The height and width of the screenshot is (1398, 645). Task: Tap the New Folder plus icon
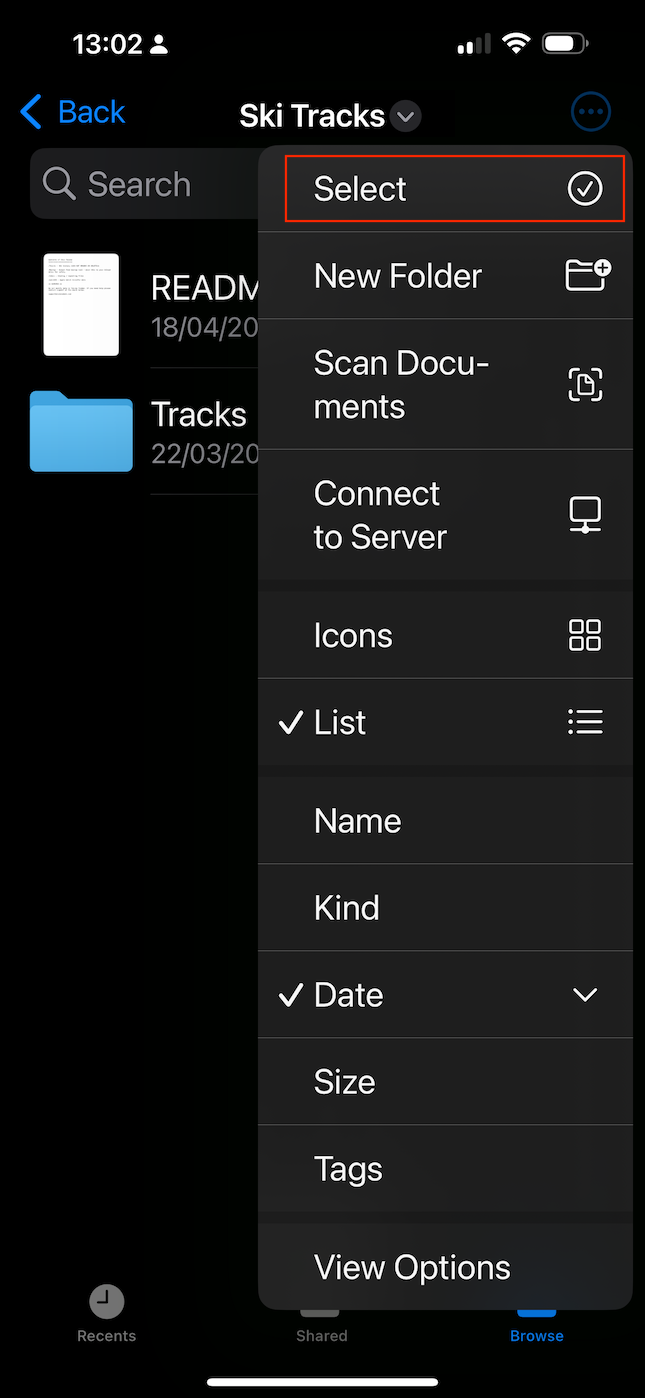[587, 275]
